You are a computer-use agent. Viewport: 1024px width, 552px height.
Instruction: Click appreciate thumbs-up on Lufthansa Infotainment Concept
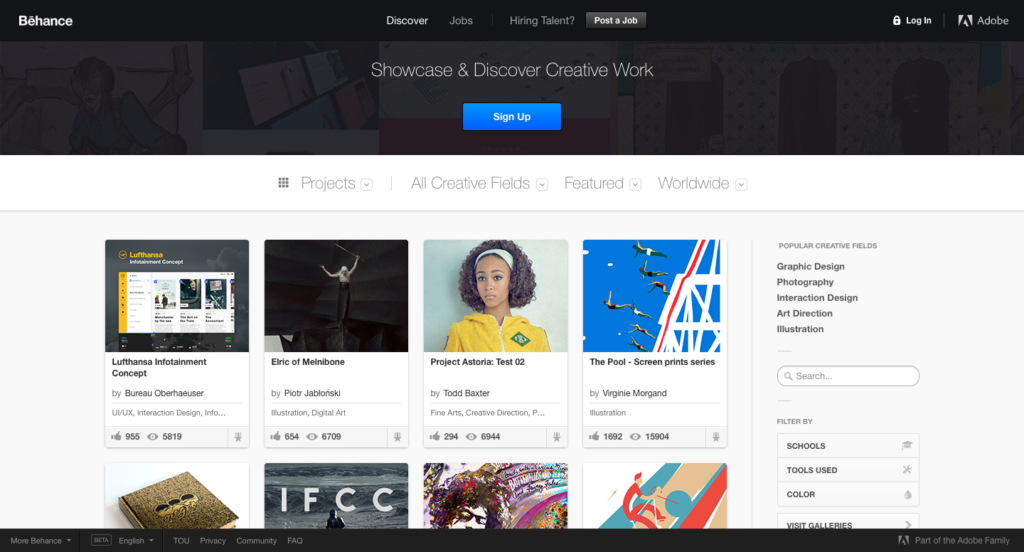[x=116, y=437]
